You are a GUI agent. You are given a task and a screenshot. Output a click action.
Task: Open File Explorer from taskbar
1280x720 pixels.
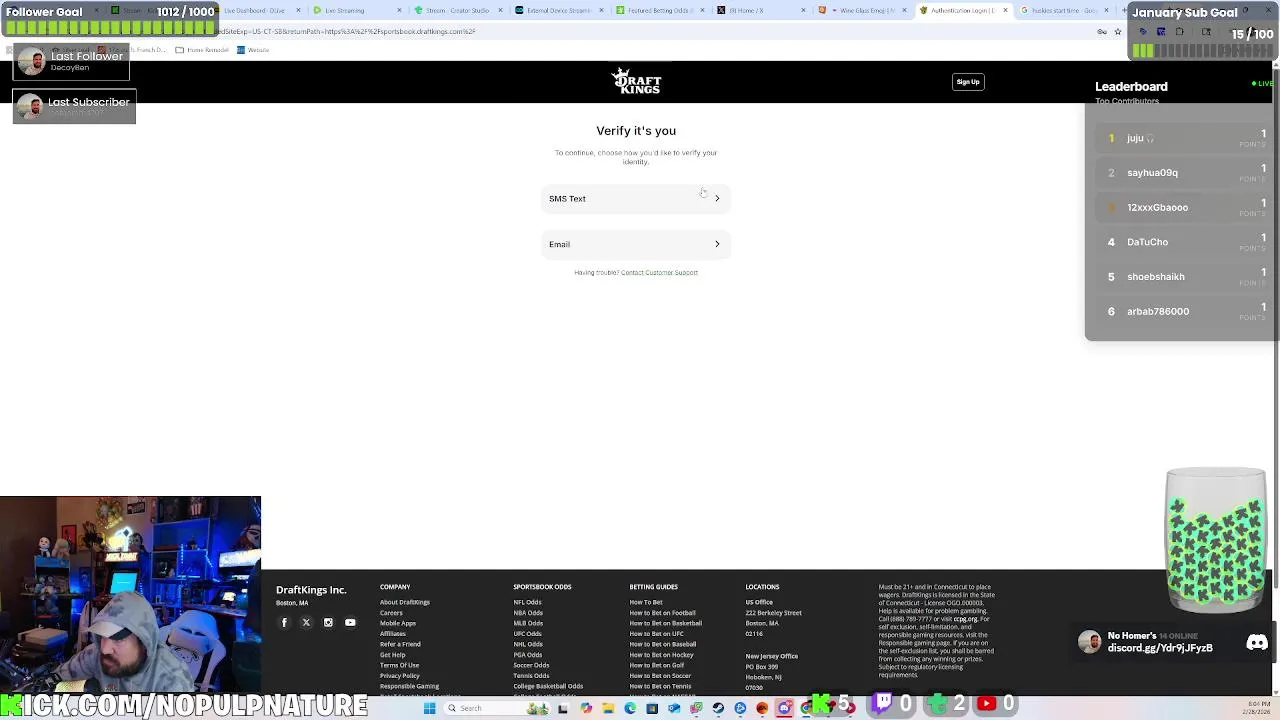pyautogui.click(x=608, y=708)
